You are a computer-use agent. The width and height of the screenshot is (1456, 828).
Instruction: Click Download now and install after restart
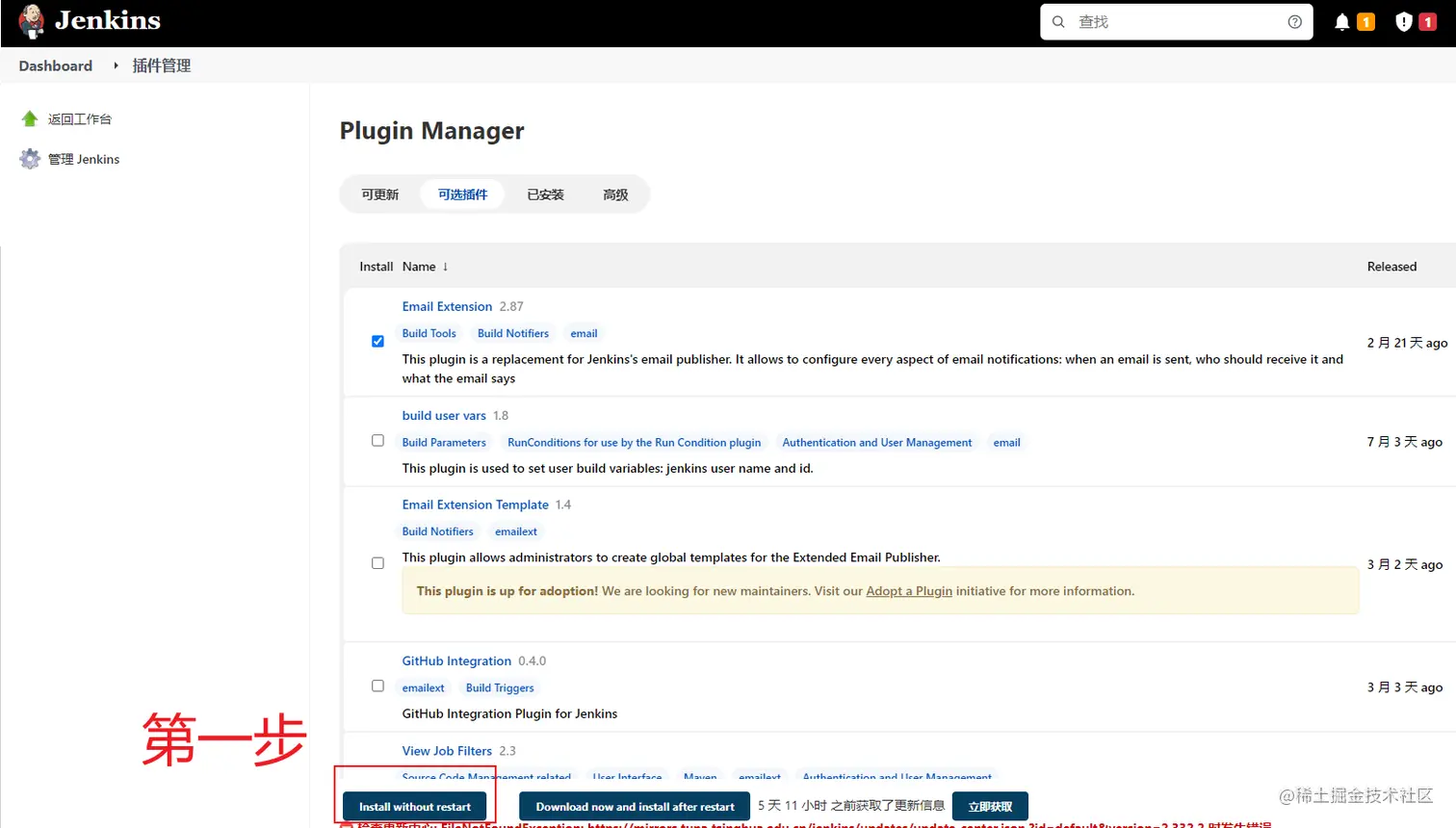coord(635,807)
